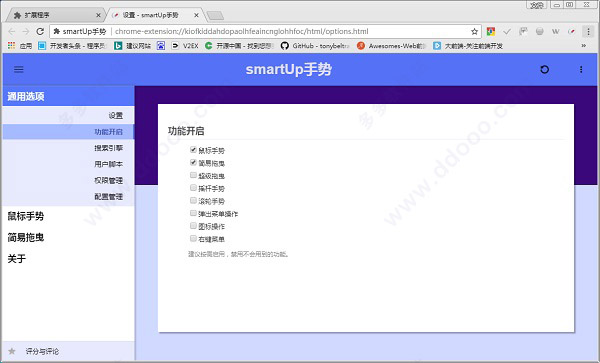Click the hint text 建议按需启用
600x363 pixels.
click(x=238, y=254)
